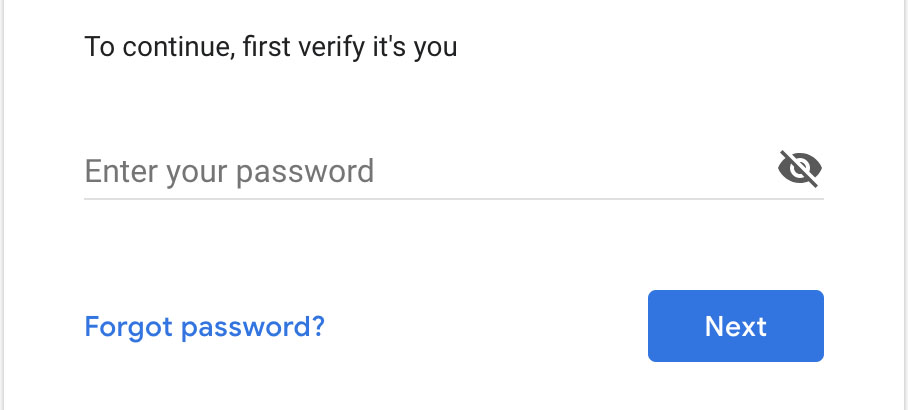Image resolution: width=908 pixels, height=410 pixels.
Task: Start password recovery via Forgot password?
Action: tap(204, 327)
